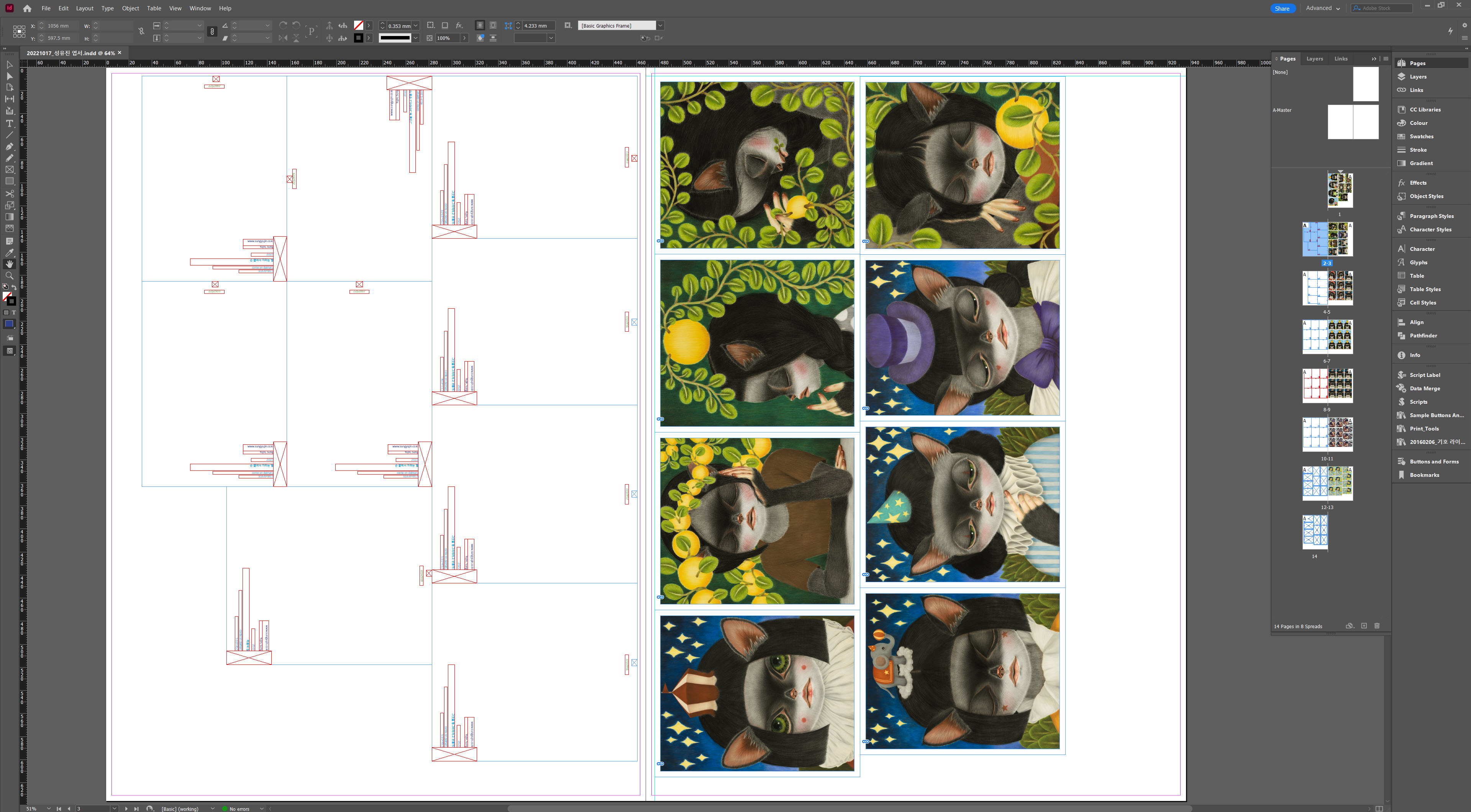The width and height of the screenshot is (1471, 812).
Task: Choose the Pen tool
Action: point(9,147)
